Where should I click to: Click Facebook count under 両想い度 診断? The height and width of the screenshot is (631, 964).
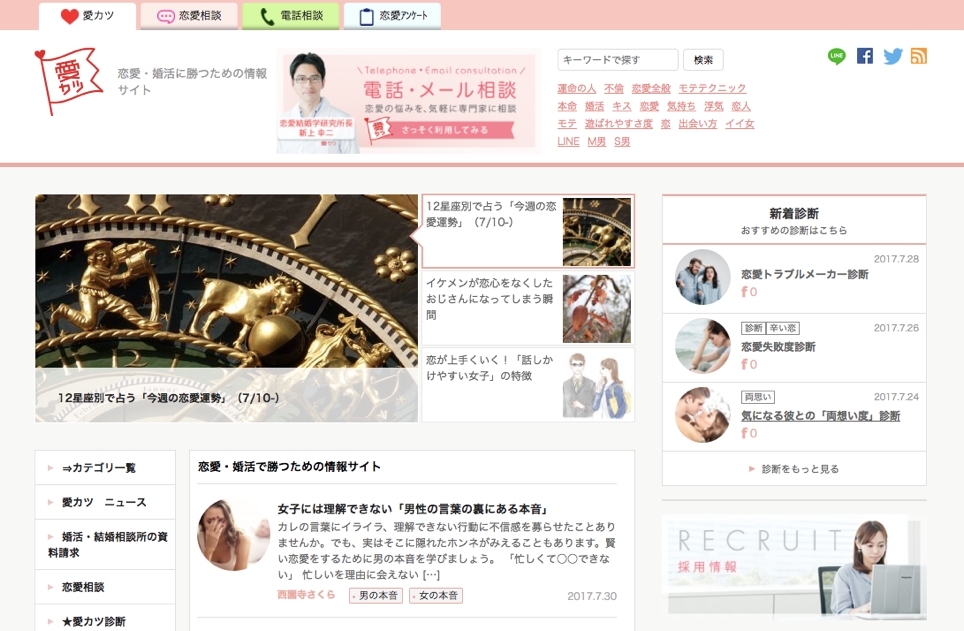click(749, 433)
